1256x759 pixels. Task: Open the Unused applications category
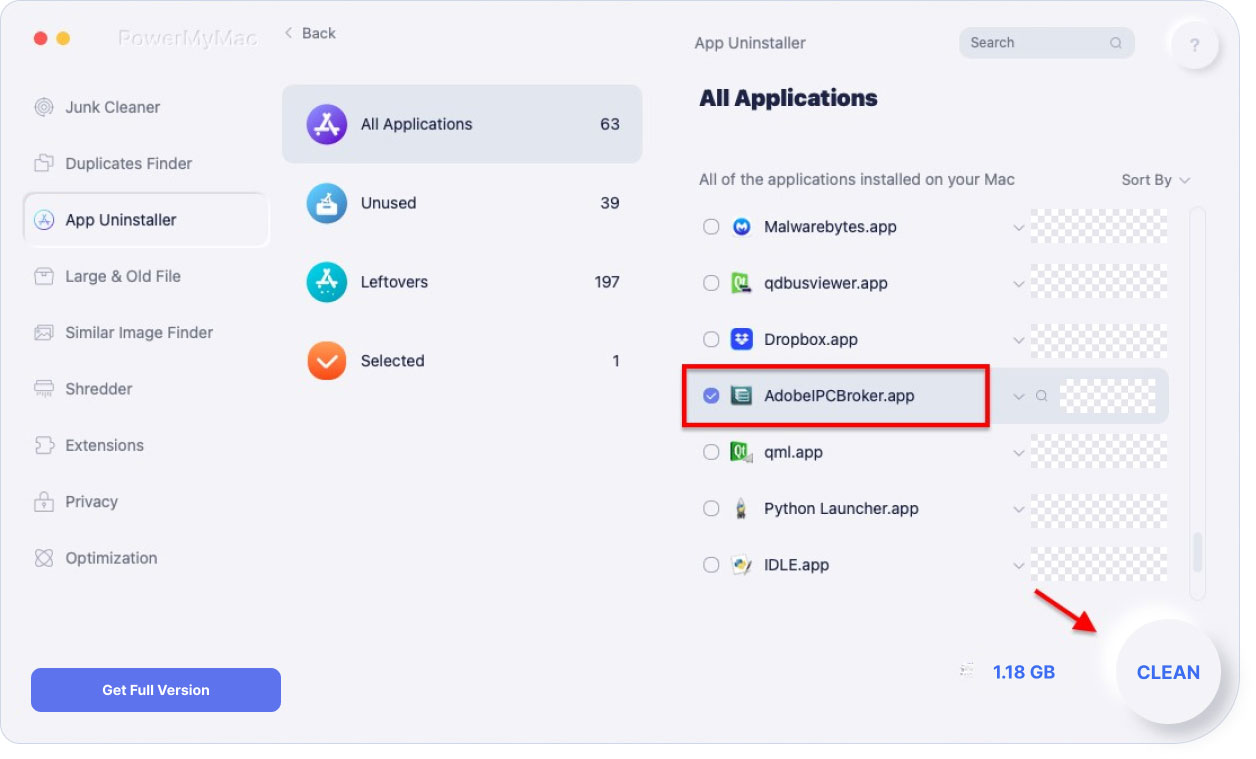coord(462,203)
